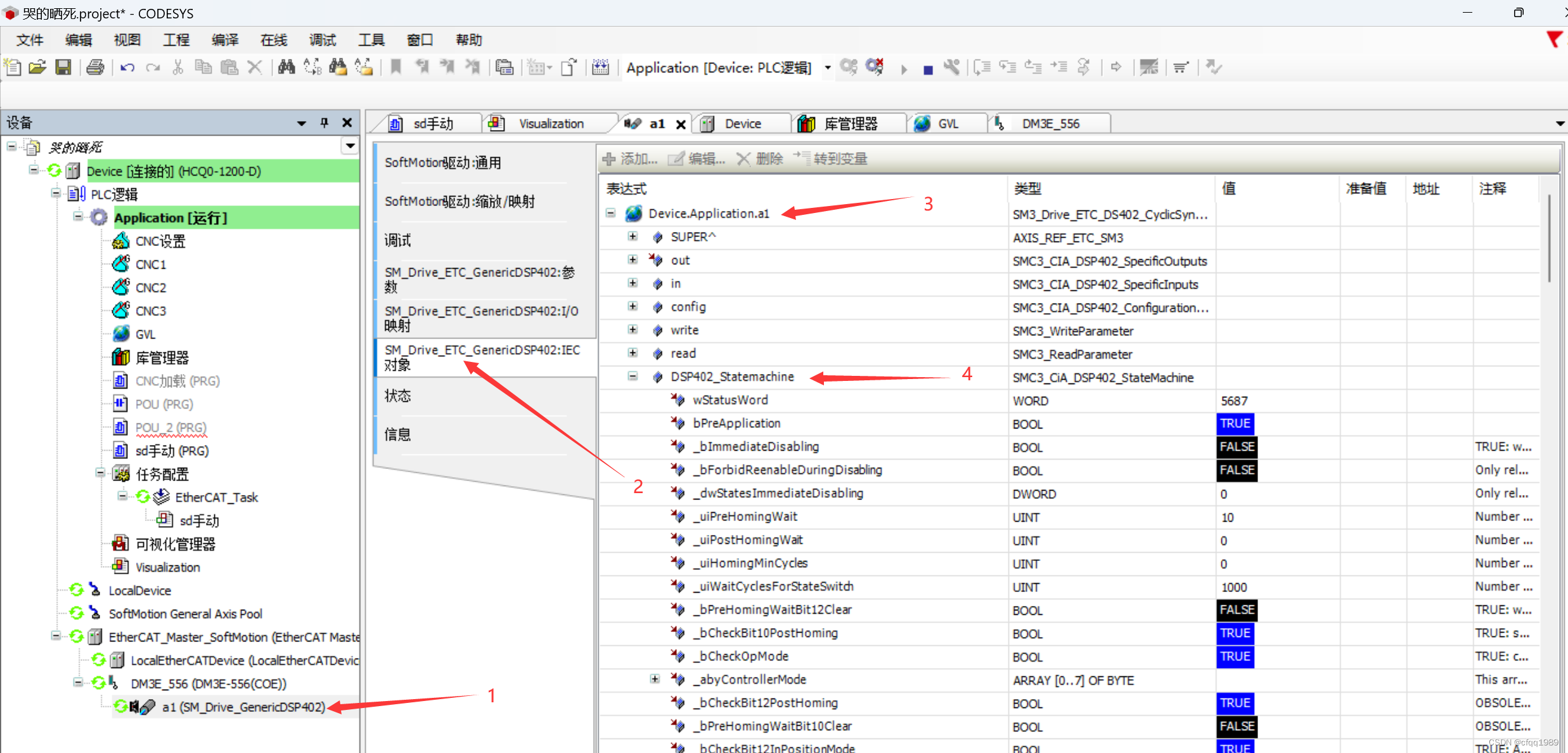Click the Save project toolbar icon
Screen dimensions: 1568x753
tap(63, 67)
